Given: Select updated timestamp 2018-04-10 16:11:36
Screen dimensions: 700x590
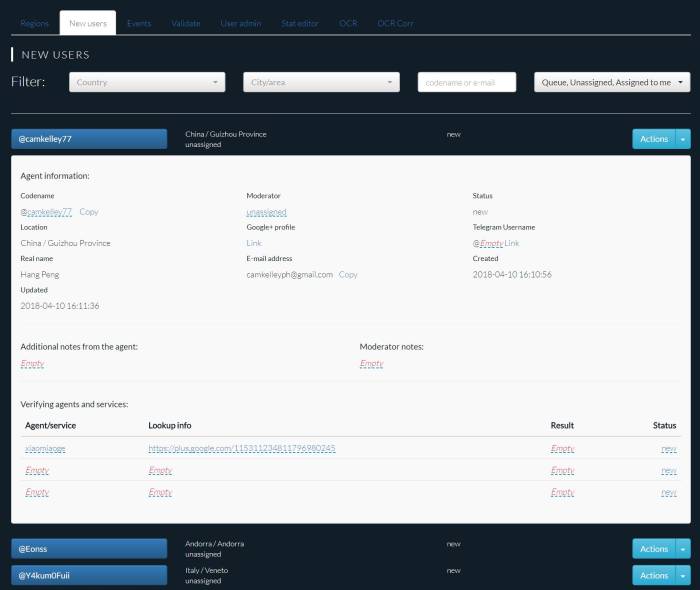Looking at the screenshot, I should point(60,306).
